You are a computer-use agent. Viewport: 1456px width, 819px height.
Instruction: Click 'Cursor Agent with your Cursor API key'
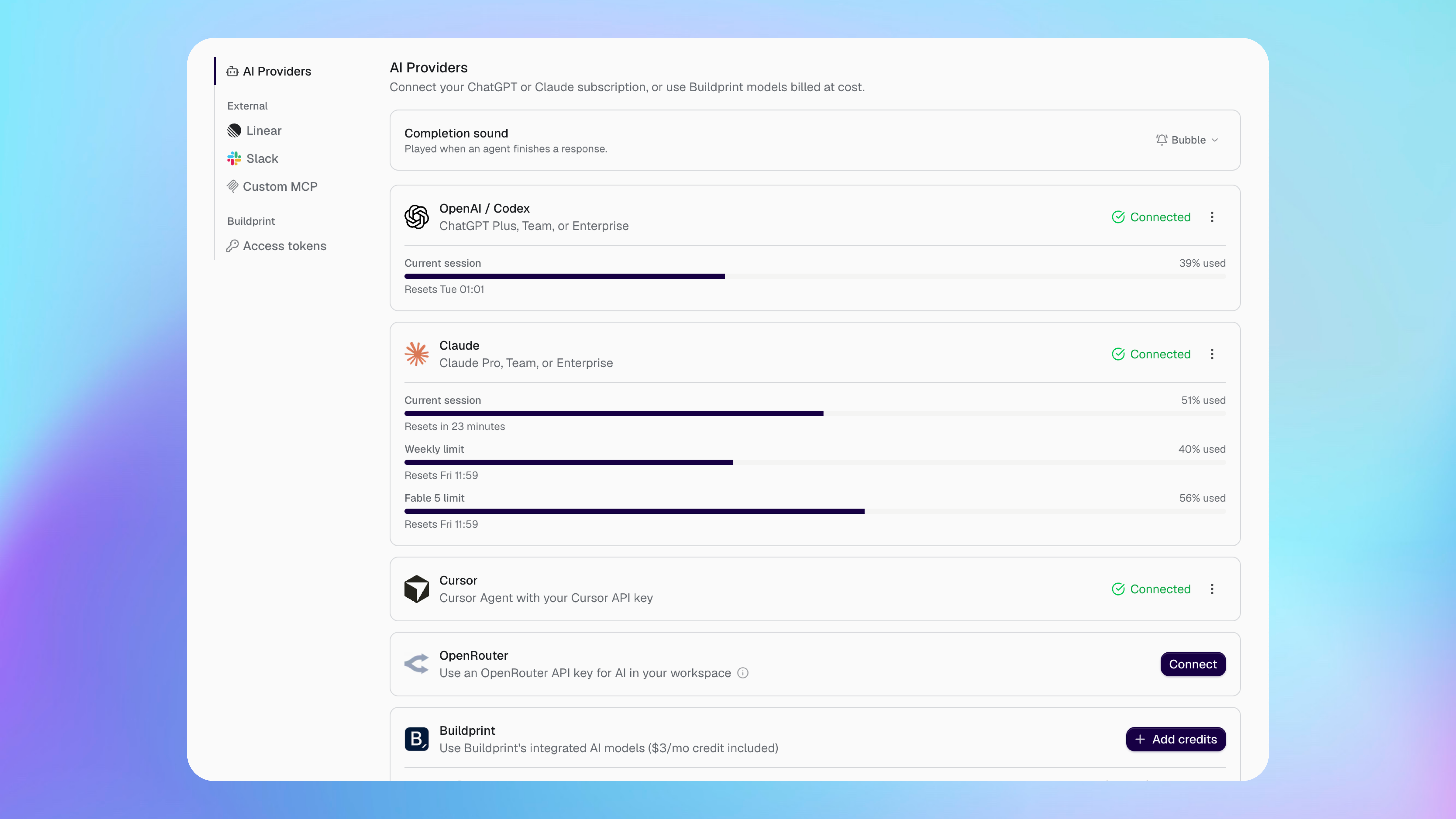[x=546, y=598]
